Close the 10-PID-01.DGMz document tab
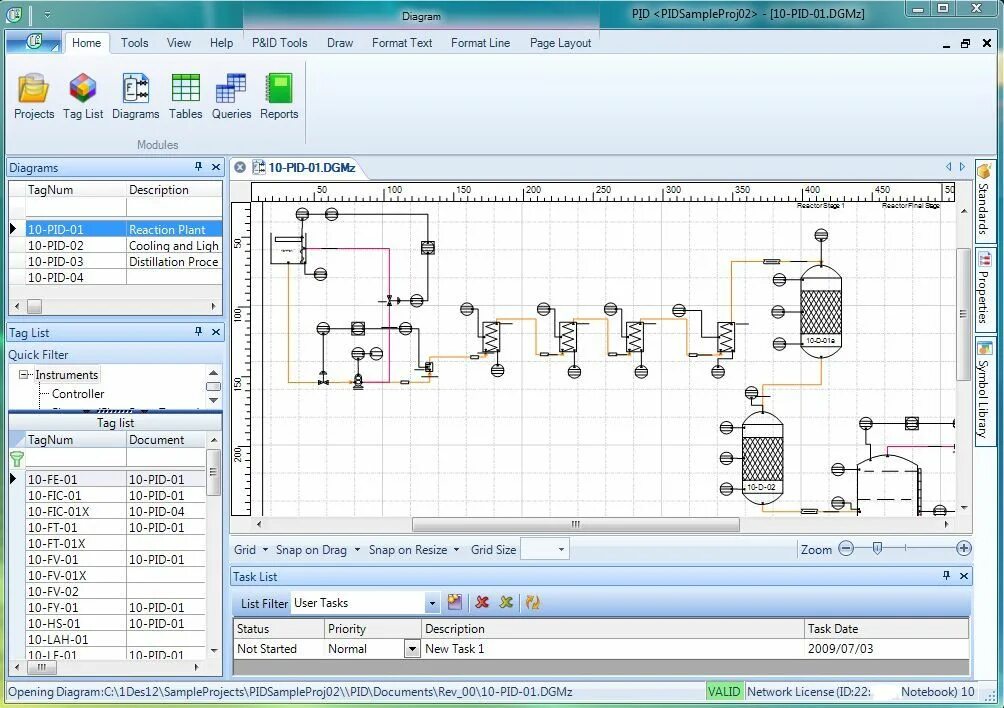This screenshot has height=708, width=1004. 239,167
